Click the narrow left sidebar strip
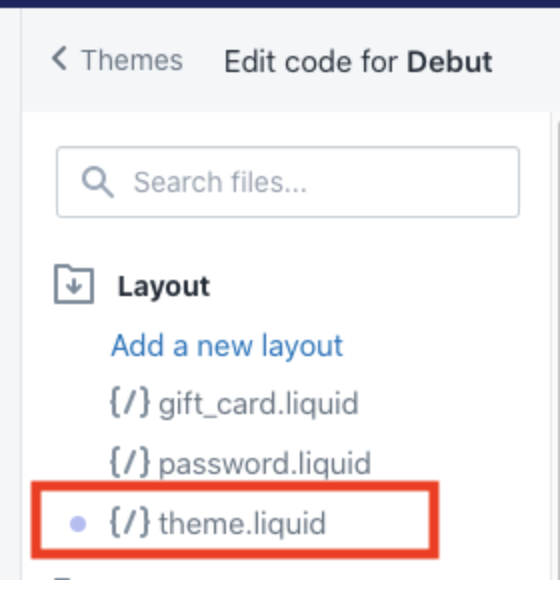Screen dimensions: 560x590 (x=11, y=293)
